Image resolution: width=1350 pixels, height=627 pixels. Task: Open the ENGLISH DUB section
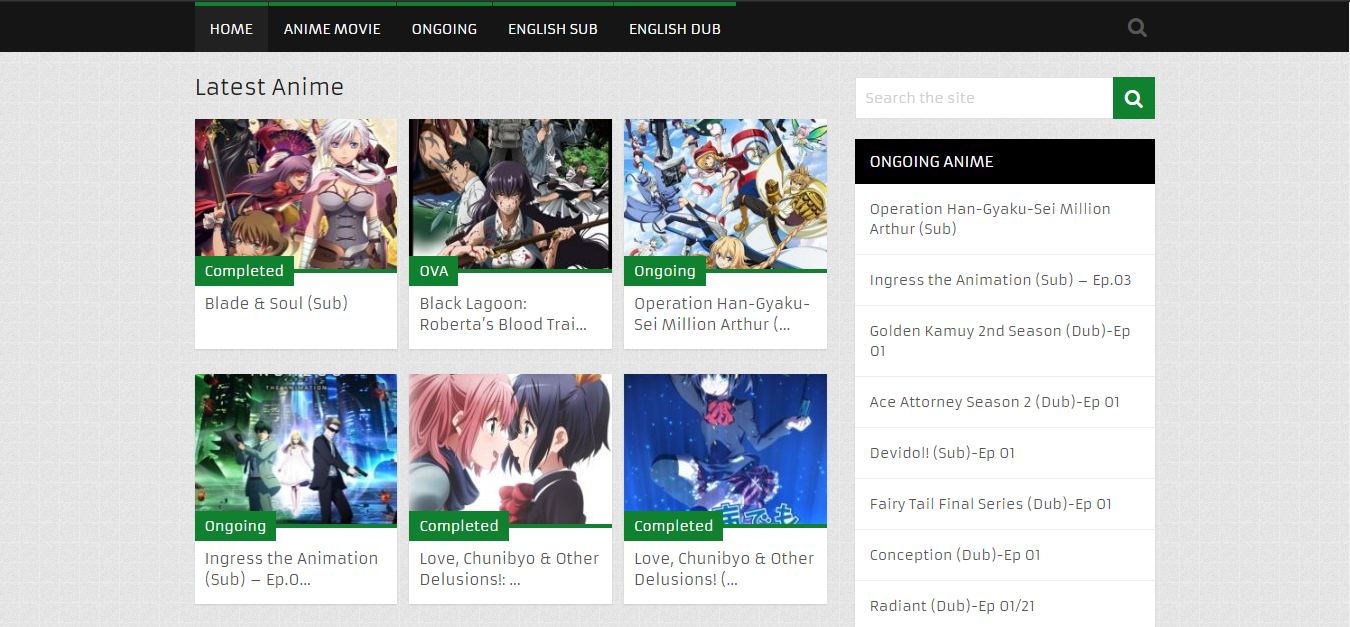point(675,28)
